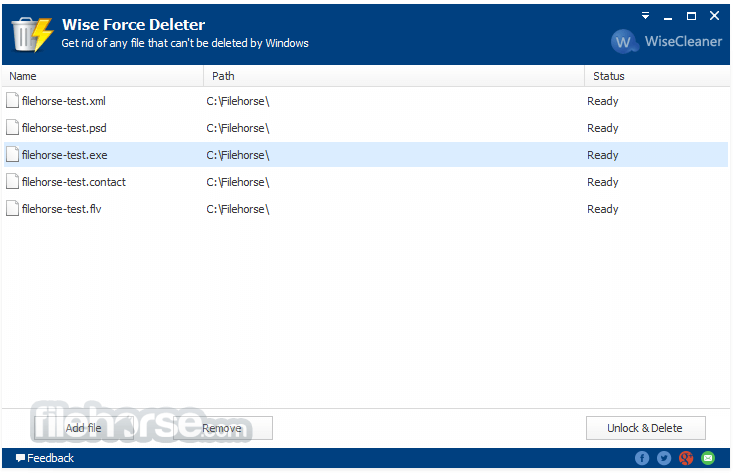Click the path cell of filehorse-test.contact
This screenshot has width=735, height=473.
coord(238,182)
